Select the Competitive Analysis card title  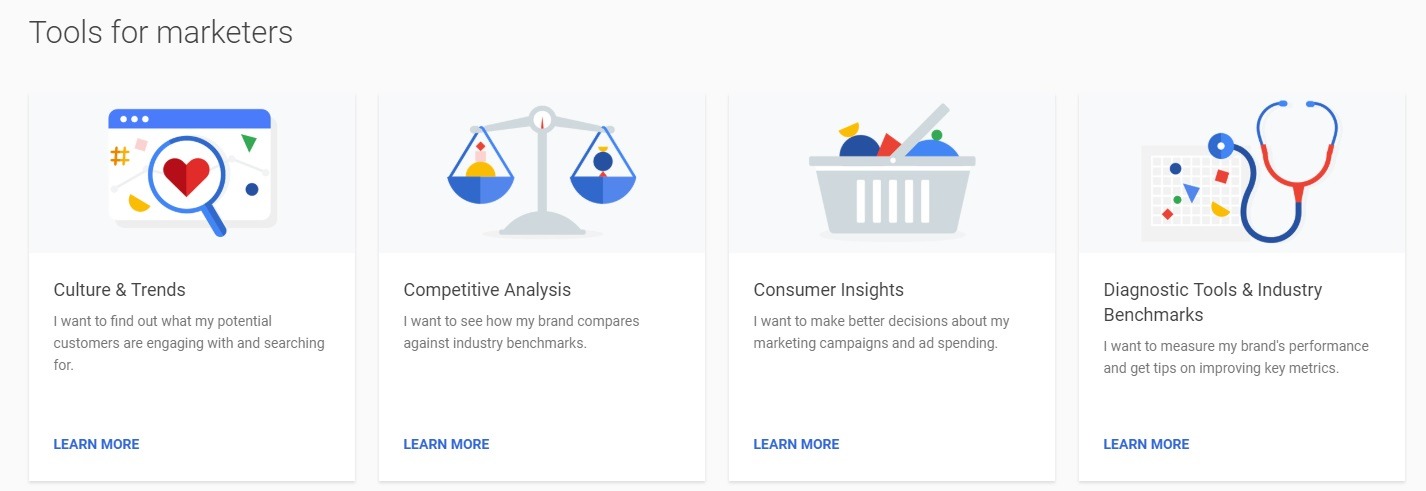pyautogui.click(x=487, y=290)
